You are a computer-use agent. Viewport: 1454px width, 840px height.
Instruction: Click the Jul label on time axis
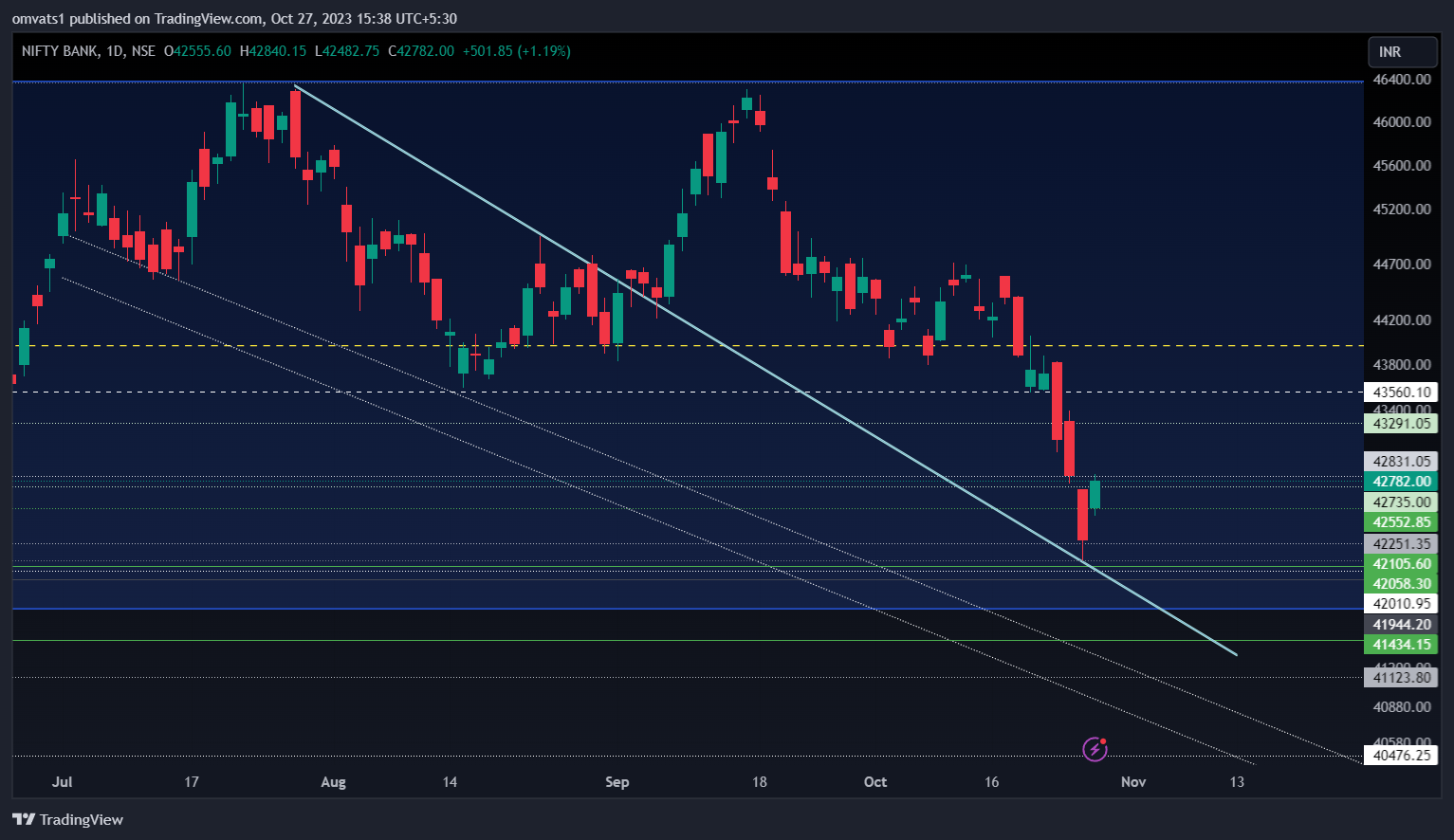click(63, 782)
